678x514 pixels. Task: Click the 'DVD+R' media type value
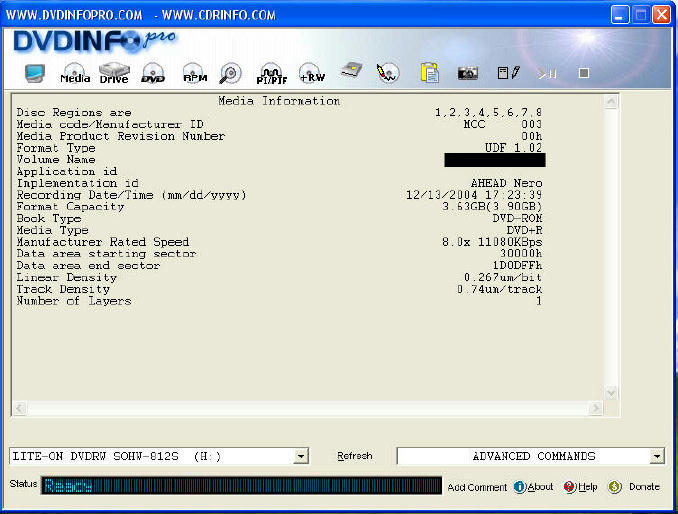[524, 230]
